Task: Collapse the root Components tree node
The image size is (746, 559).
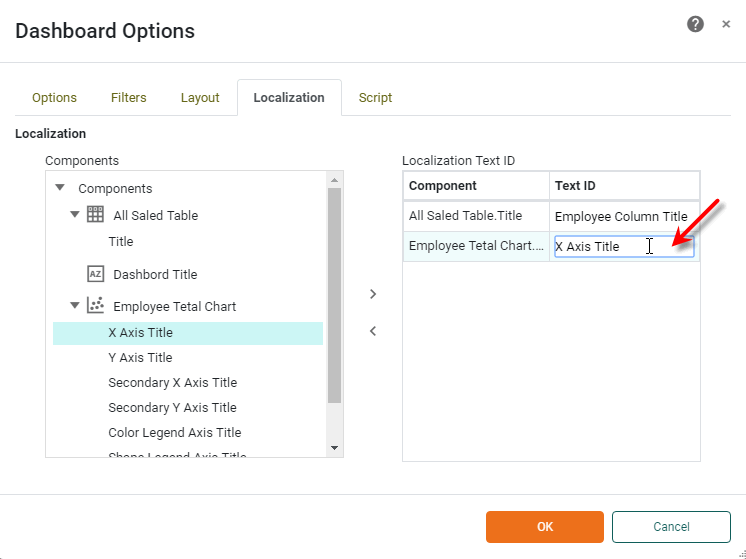Action: tap(60, 188)
